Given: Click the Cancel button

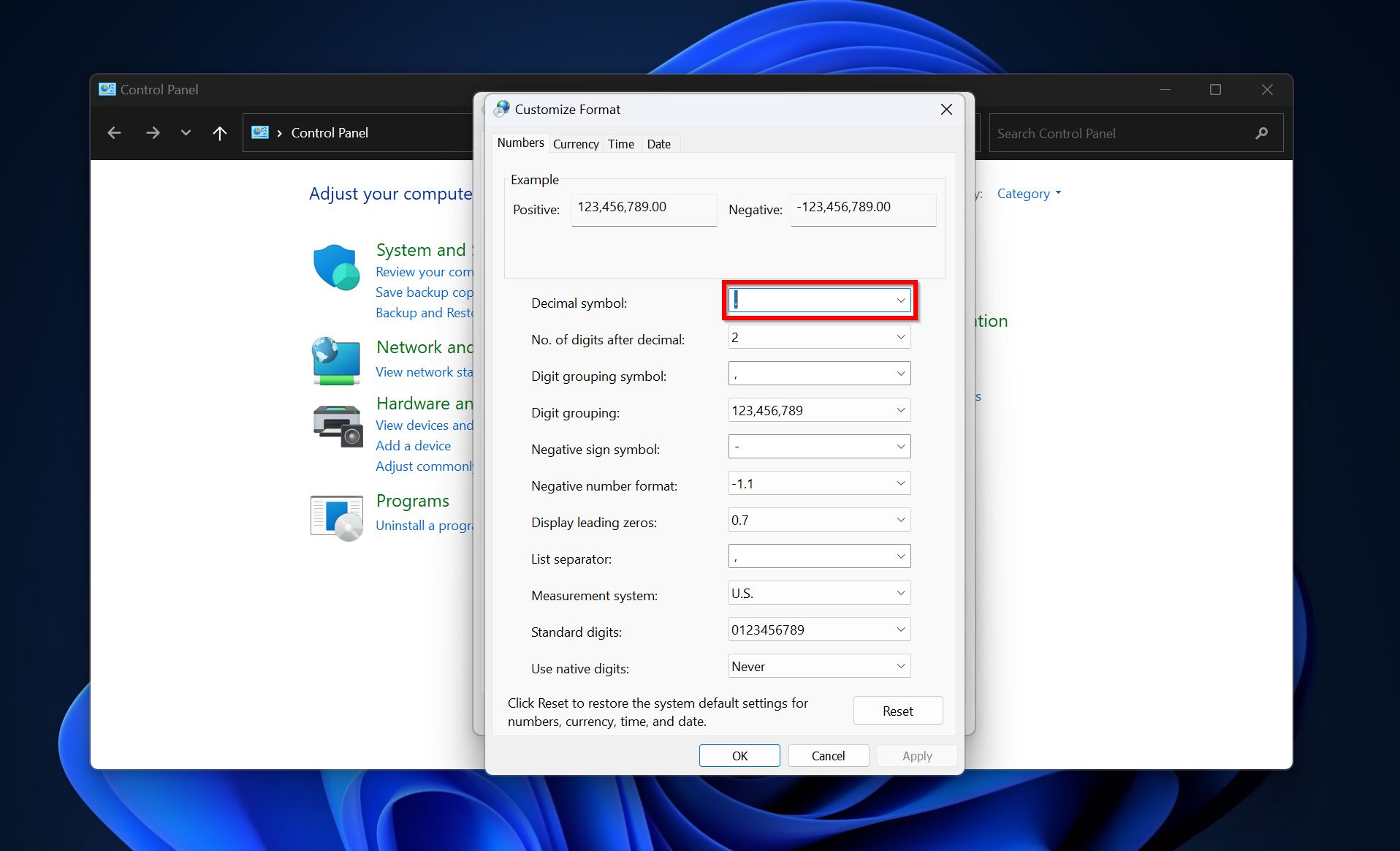Looking at the screenshot, I should tap(828, 756).
